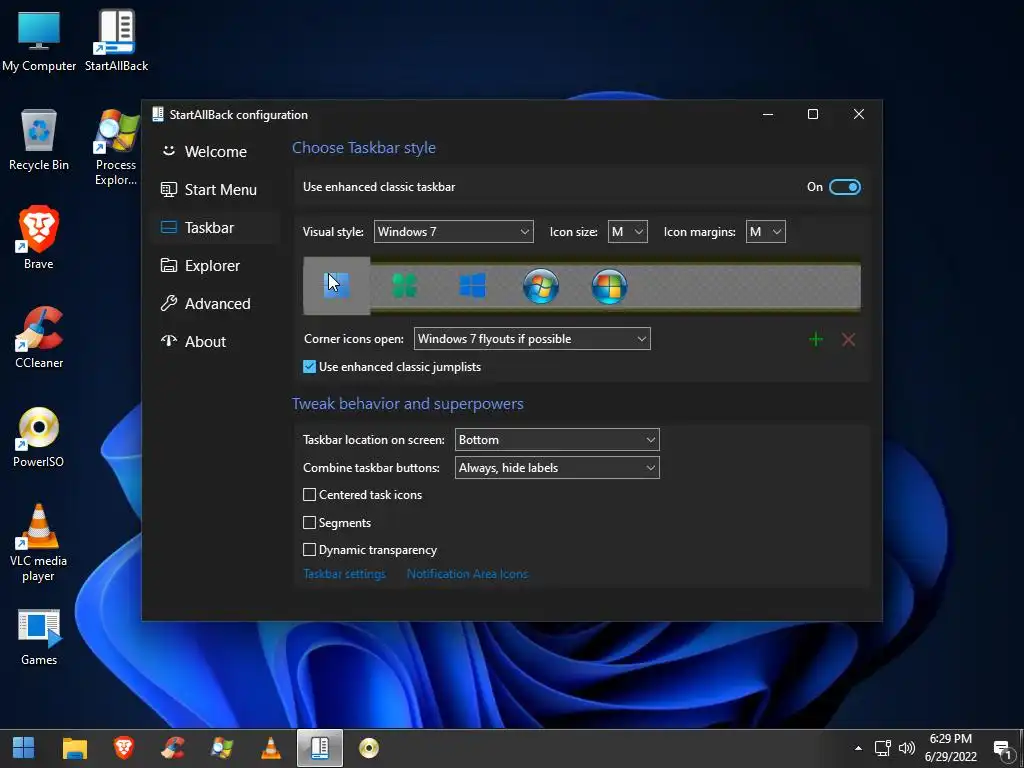Viewport: 1024px width, 768px height.
Task: Open the network tray icon
Action: pyautogui.click(x=883, y=748)
